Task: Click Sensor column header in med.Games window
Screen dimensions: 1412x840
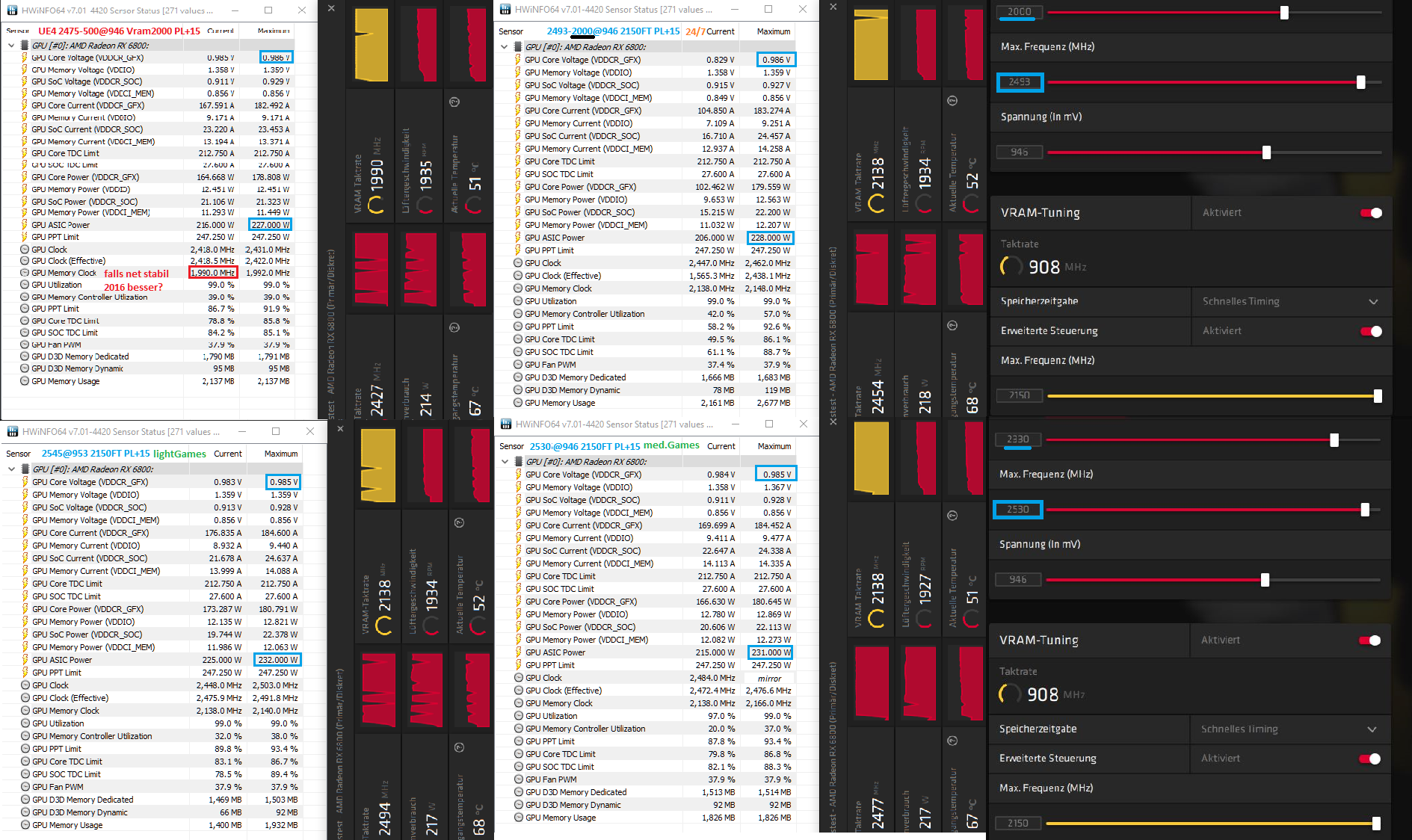Action: point(512,446)
